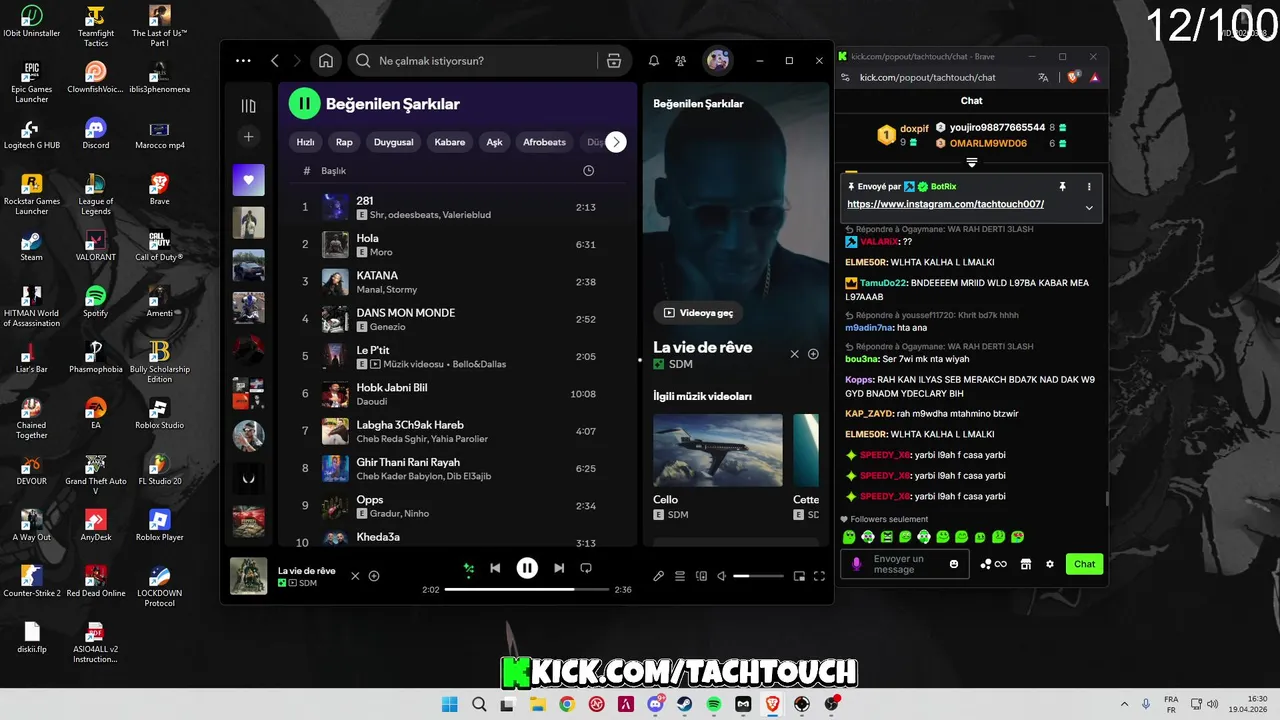Open the Cello related video thumbnail
1280x720 pixels.
pos(718,450)
